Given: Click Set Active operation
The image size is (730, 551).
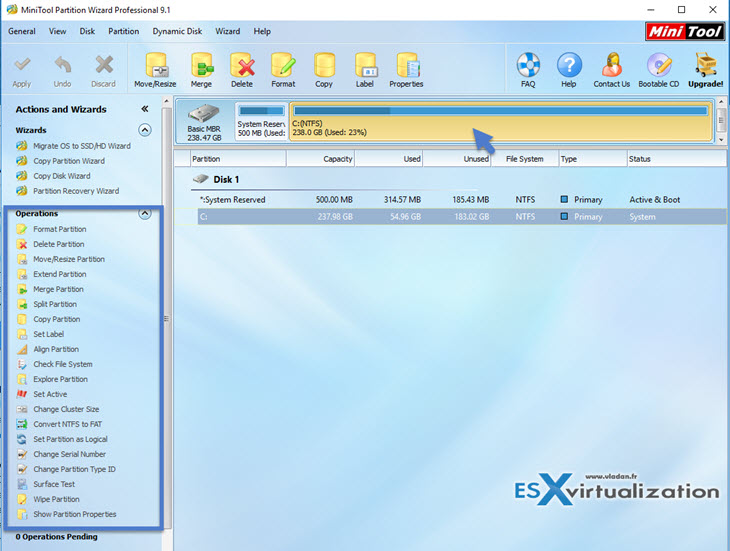Looking at the screenshot, I should 42,394.
